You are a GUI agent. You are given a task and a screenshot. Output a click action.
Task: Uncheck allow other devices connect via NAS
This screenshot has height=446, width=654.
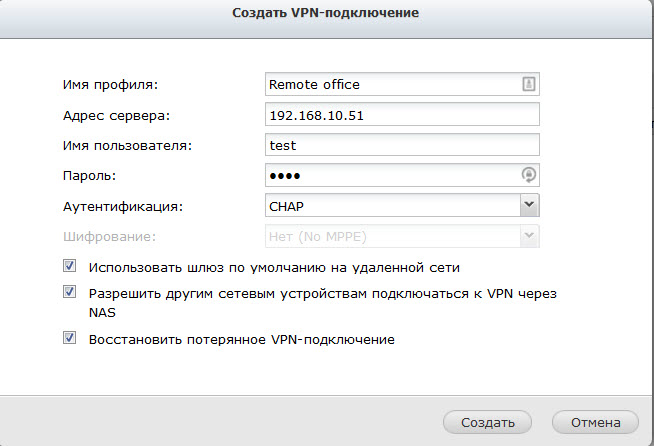click(x=70, y=292)
